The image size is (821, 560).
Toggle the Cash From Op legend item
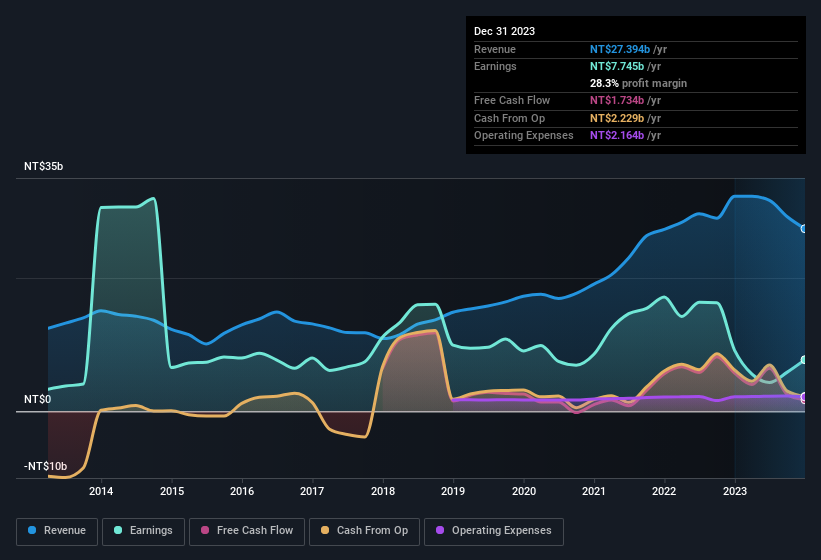click(363, 531)
